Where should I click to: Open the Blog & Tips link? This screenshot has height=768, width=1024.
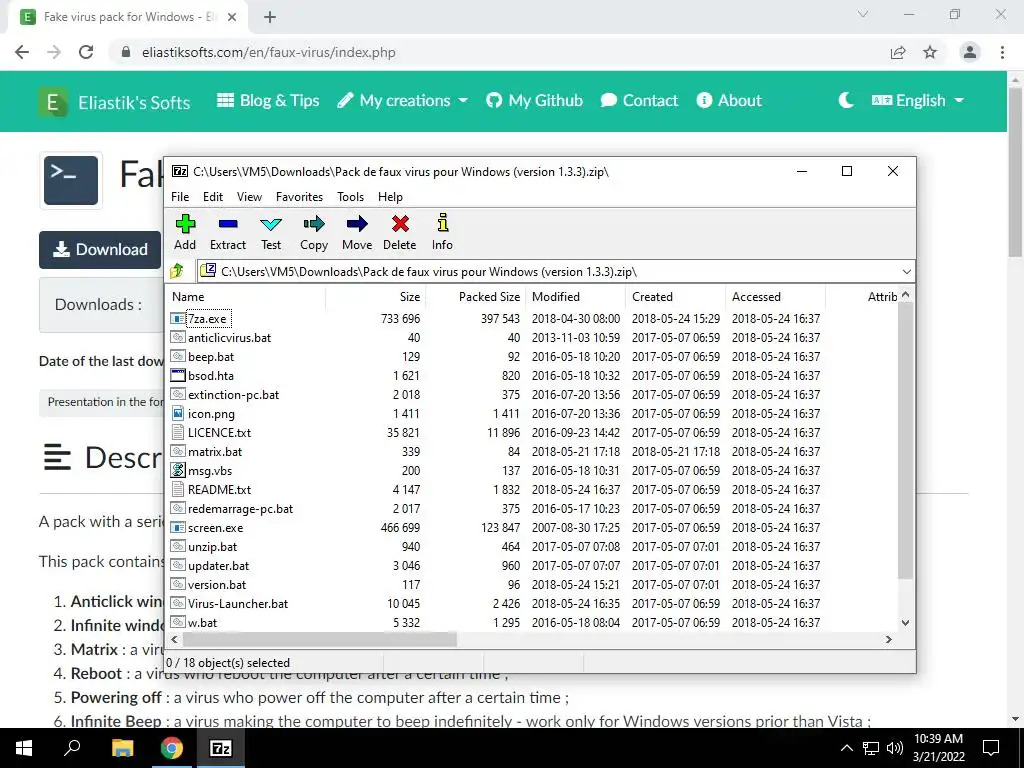(268, 101)
